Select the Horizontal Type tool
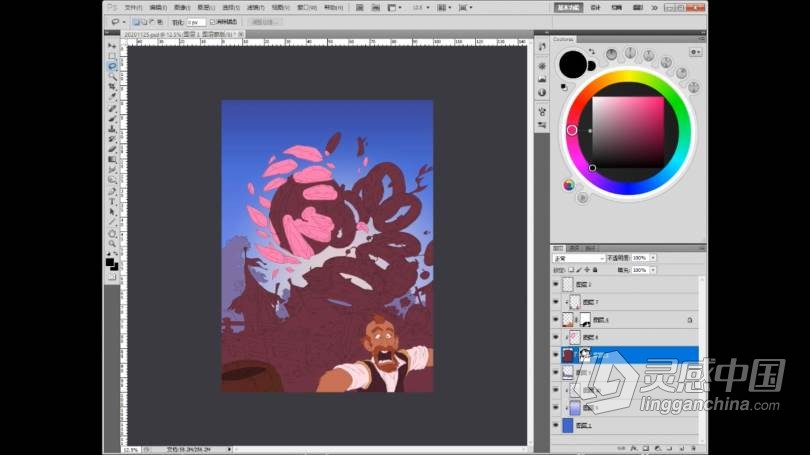Viewport: 810px width, 455px height. pyautogui.click(x=112, y=202)
